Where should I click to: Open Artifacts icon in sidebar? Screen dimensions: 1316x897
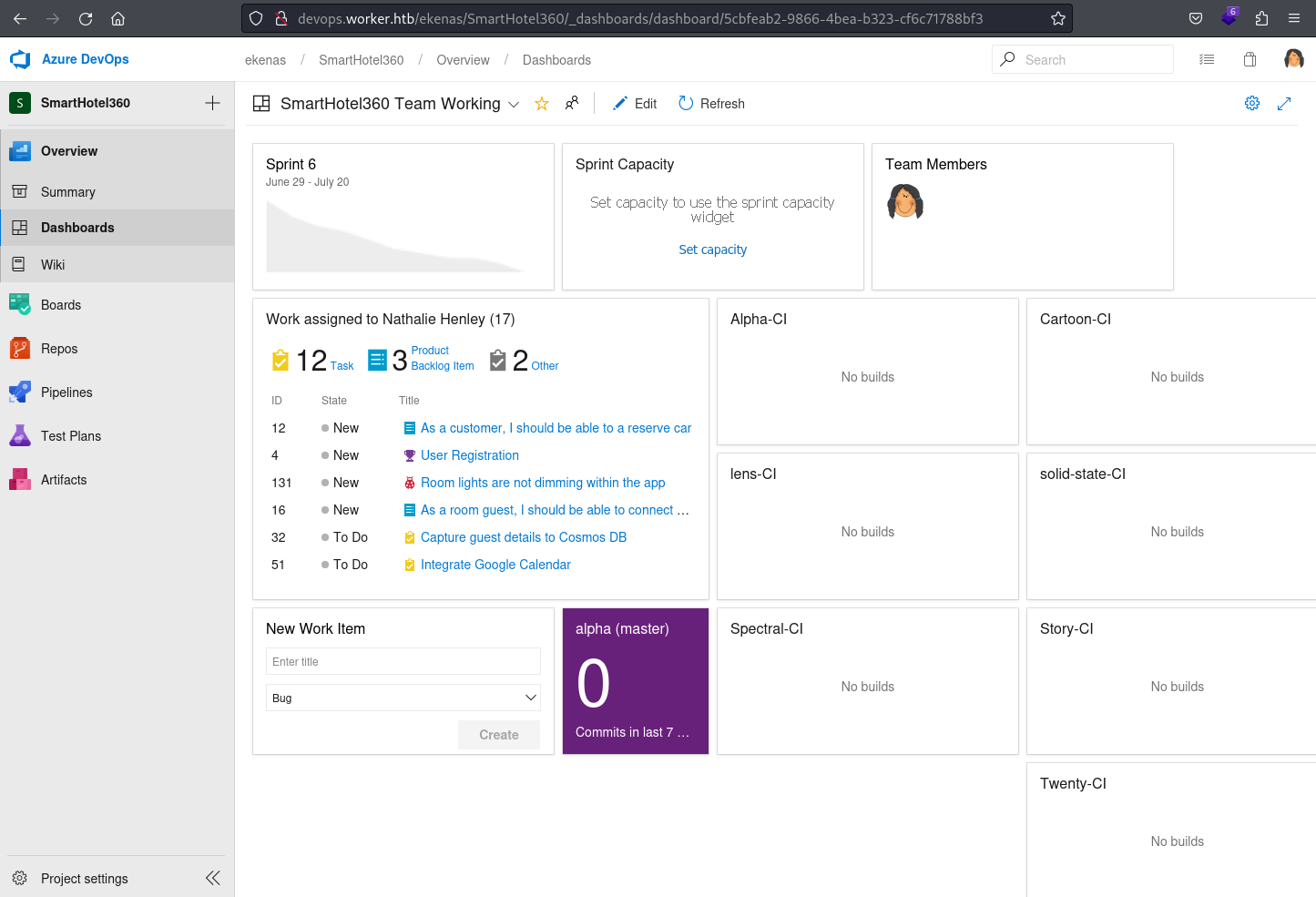pyautogui.click(x=20, y=480)
